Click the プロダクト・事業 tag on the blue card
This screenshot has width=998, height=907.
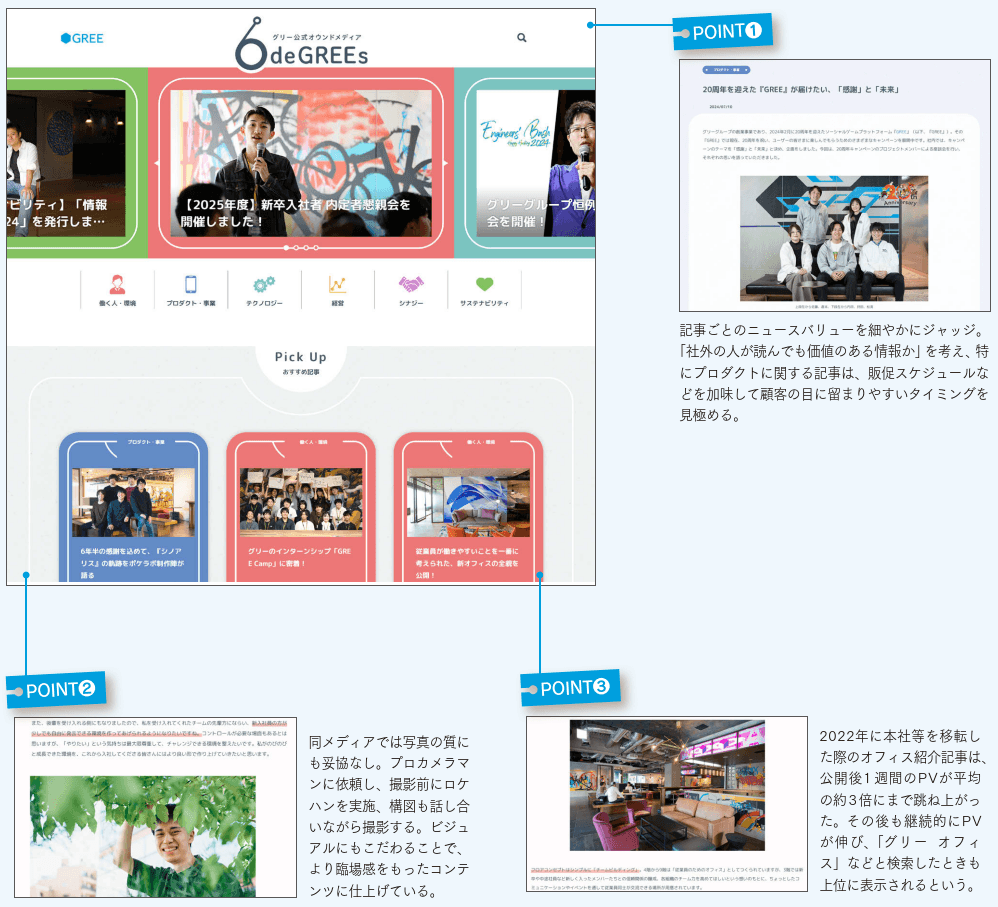[x=133, y=441]
